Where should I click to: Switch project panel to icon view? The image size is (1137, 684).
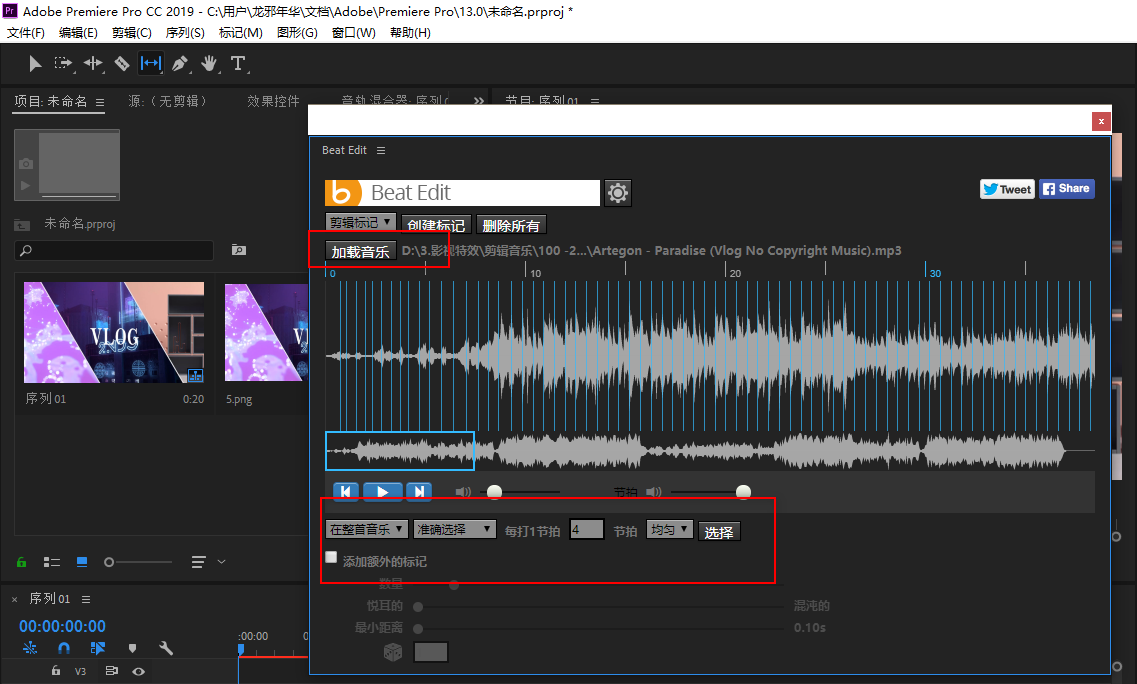(82, 562)
